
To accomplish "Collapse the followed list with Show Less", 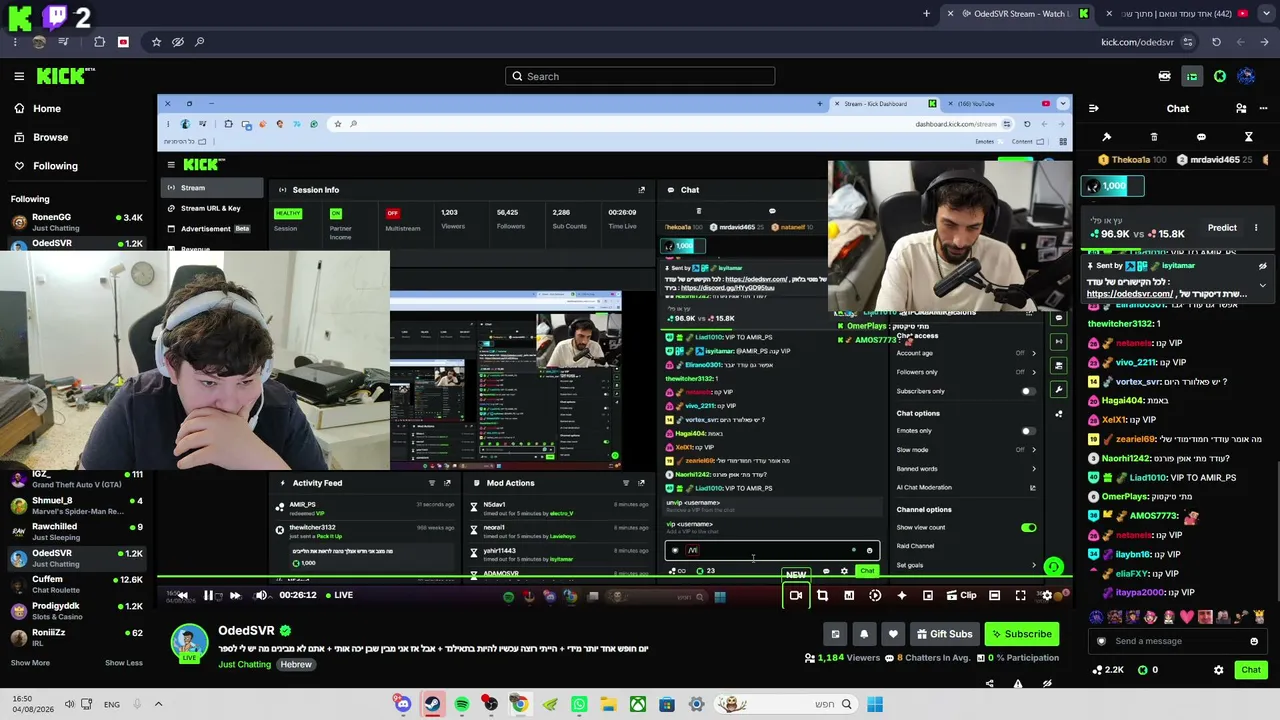I will coord(124,663).
